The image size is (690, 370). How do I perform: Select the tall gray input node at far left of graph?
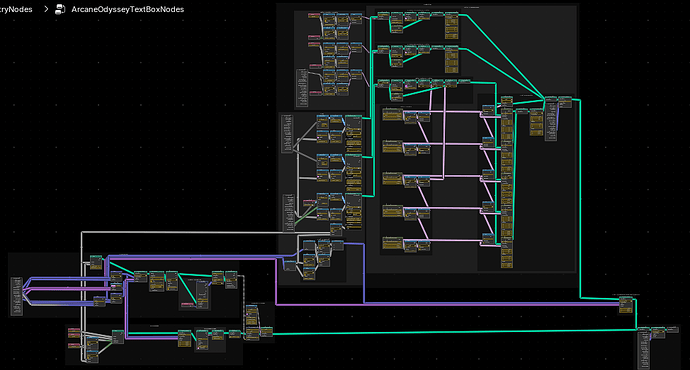(x=17, y=296)
